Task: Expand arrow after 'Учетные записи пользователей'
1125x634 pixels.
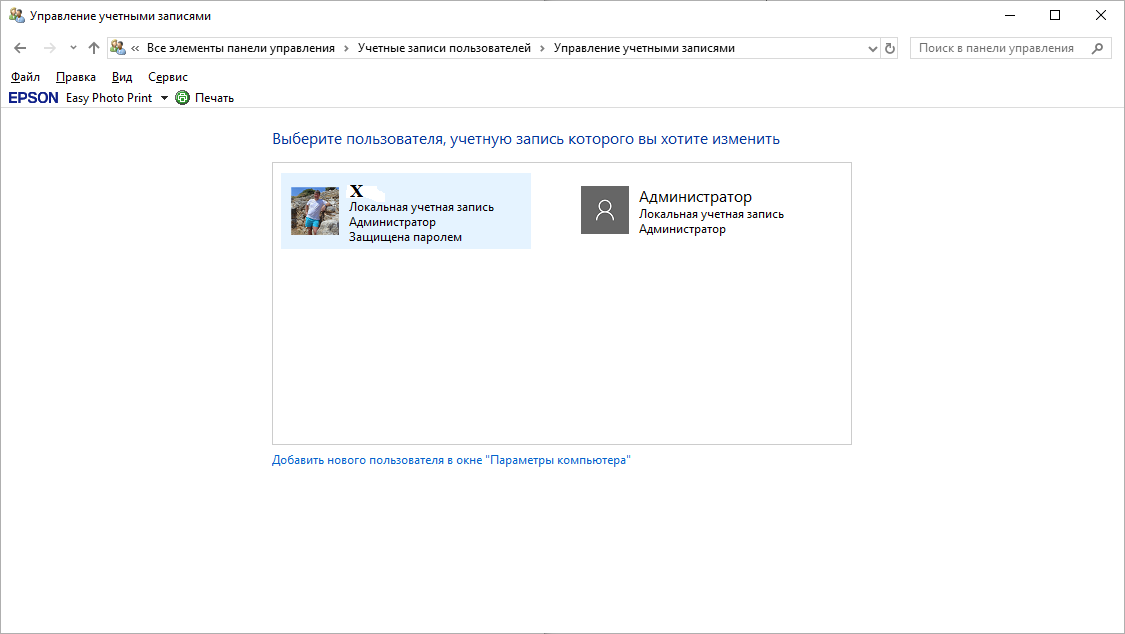Action: [542, 48]
